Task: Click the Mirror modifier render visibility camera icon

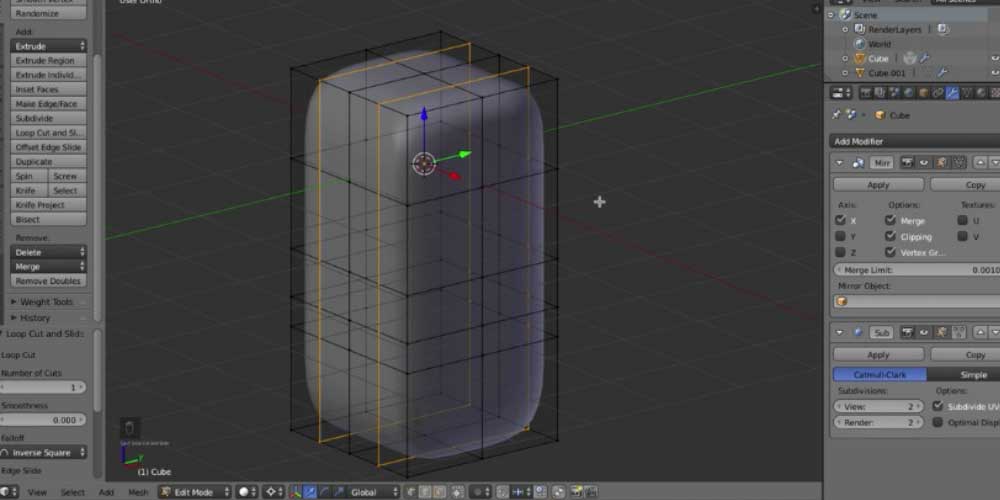Action: pyautogui.click(x=909, y=162)
